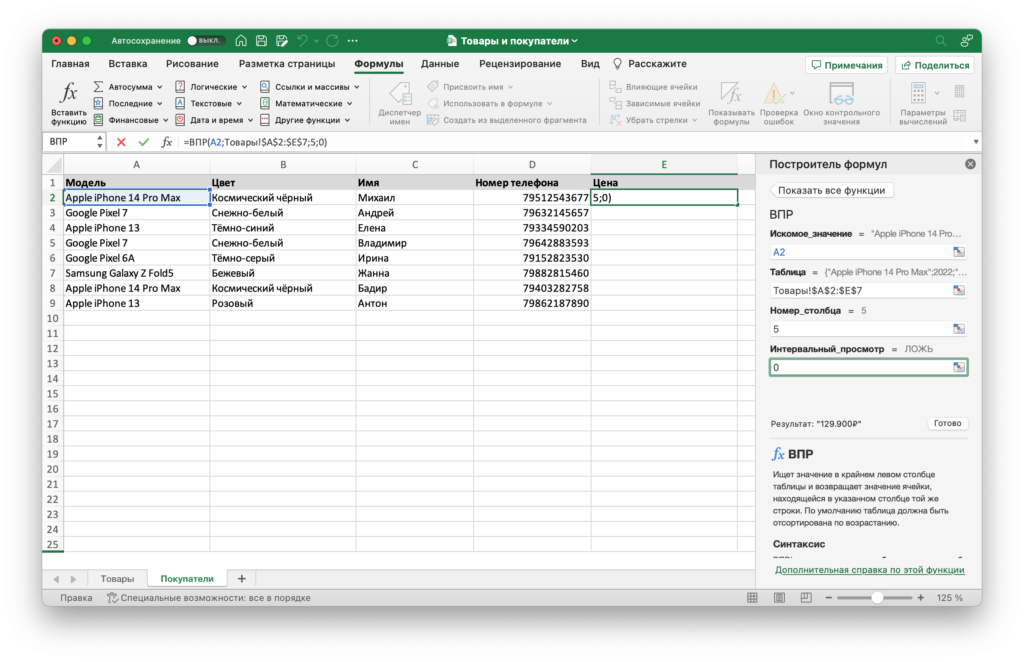
Task: Open the Главная ribbon tab
Action: (70, 63)
